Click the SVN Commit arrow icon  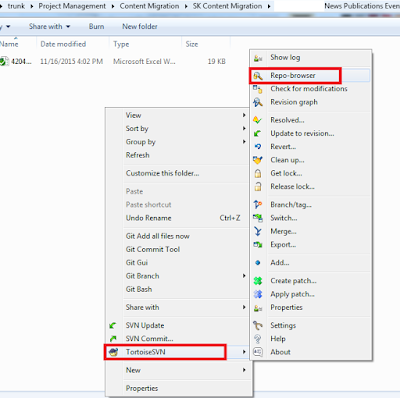coord(113,339)
